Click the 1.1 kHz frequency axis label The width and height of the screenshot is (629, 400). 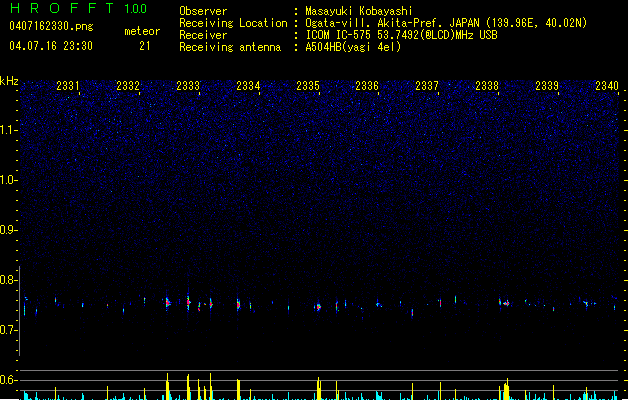(9, 130)
